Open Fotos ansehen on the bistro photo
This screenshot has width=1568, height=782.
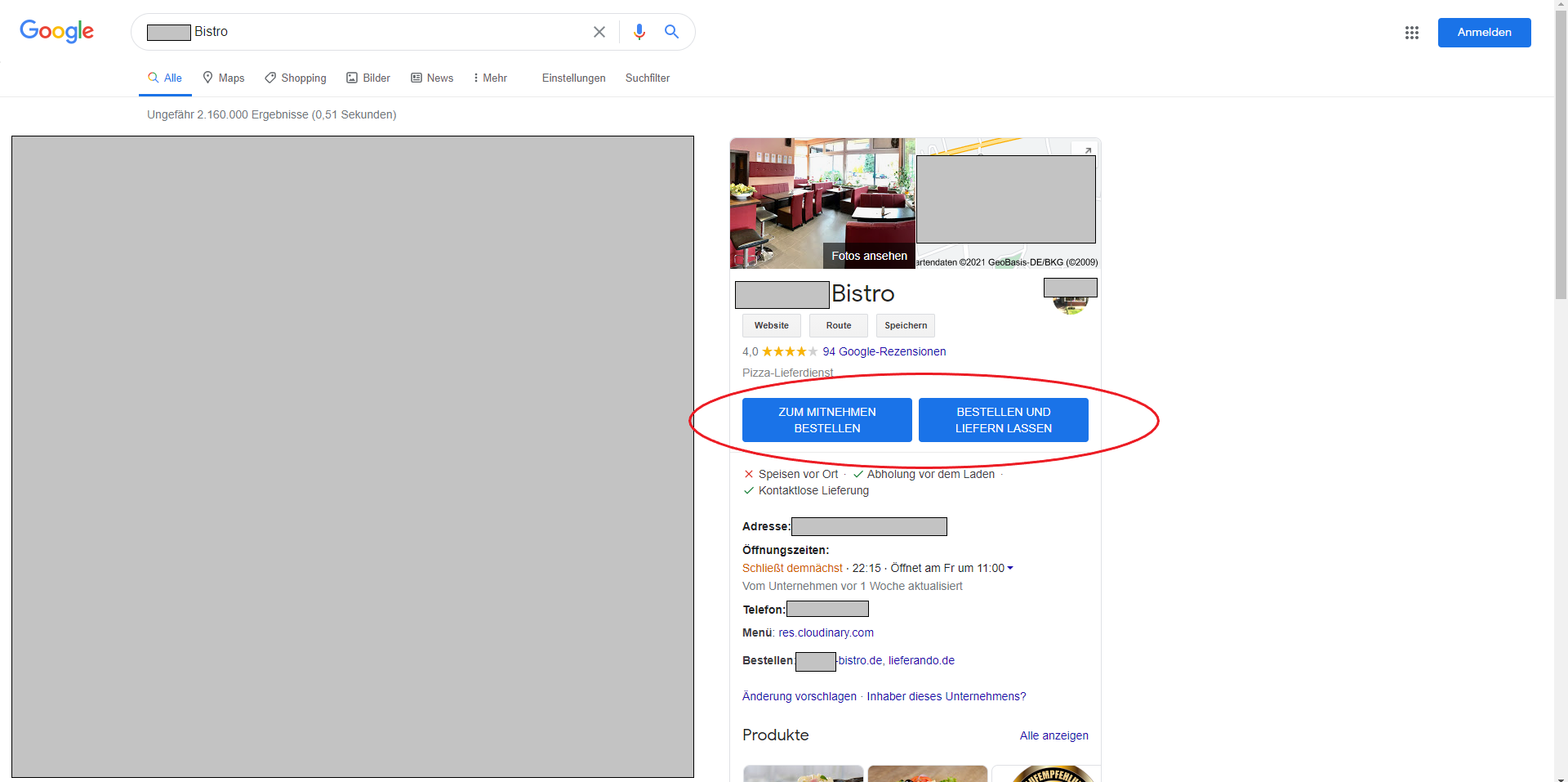(869, 256)
